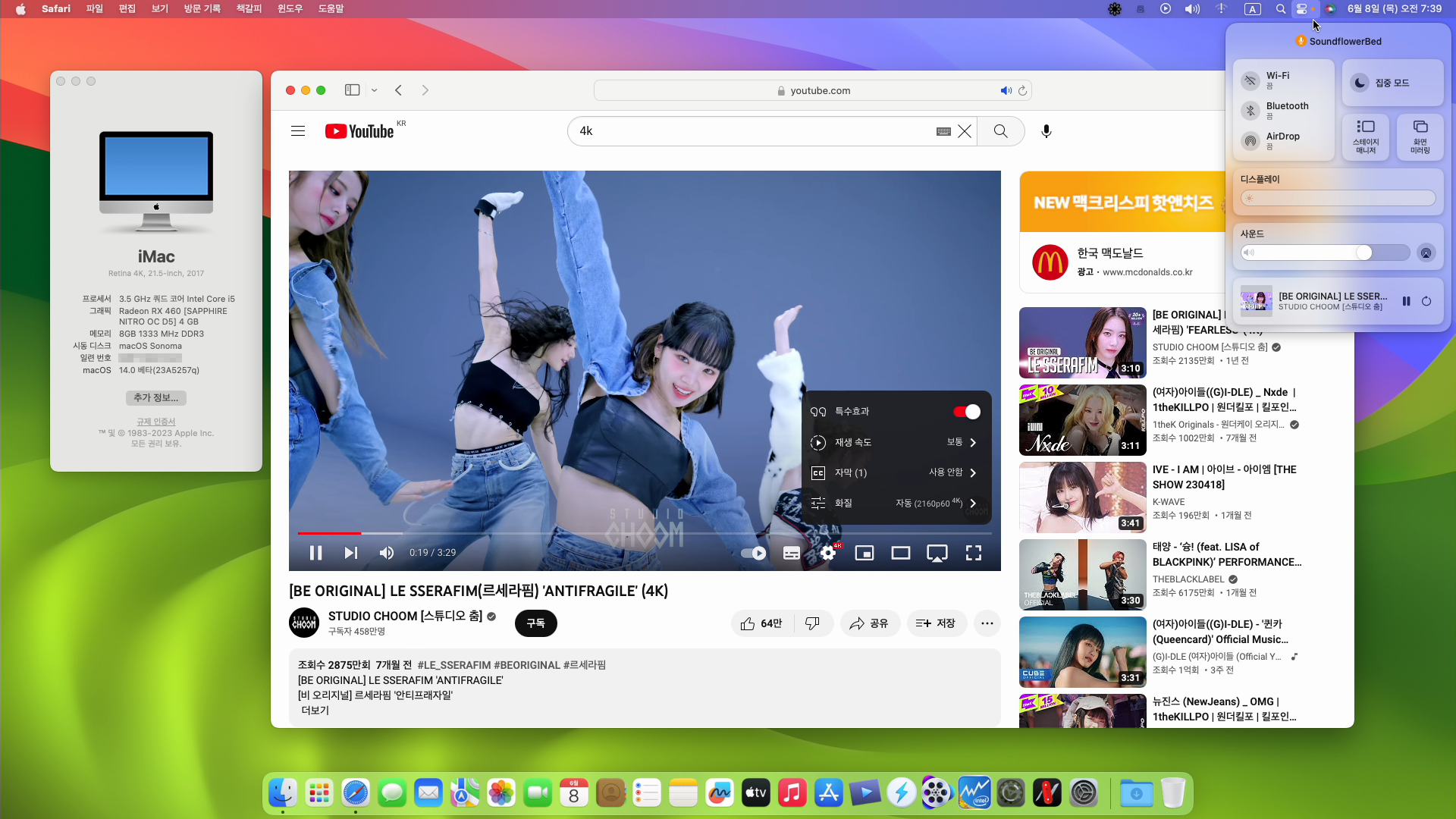Click the player settings gear icon

828,553
